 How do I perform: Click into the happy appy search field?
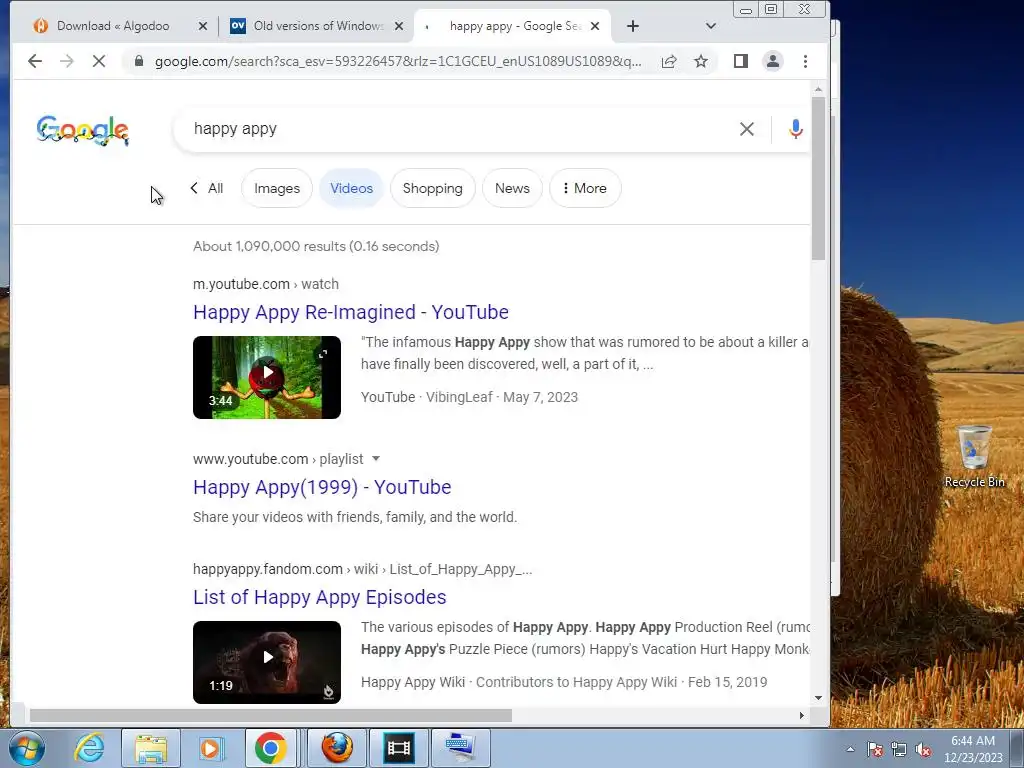point(457,129)
